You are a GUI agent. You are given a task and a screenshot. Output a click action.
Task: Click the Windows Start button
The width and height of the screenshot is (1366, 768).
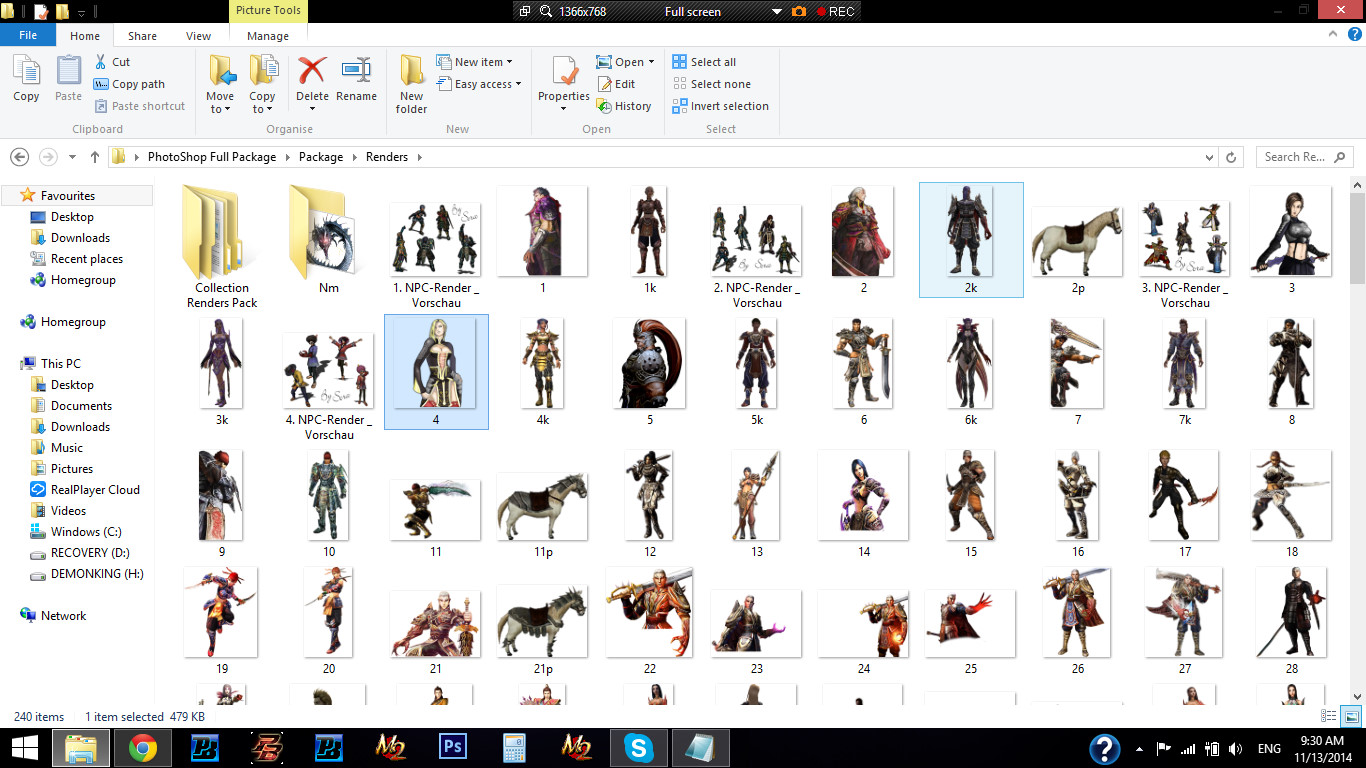25,748
